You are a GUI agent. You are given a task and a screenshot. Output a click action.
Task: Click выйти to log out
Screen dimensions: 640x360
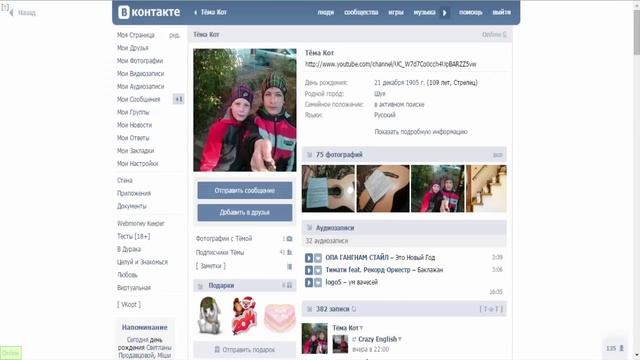pos(501,13)
